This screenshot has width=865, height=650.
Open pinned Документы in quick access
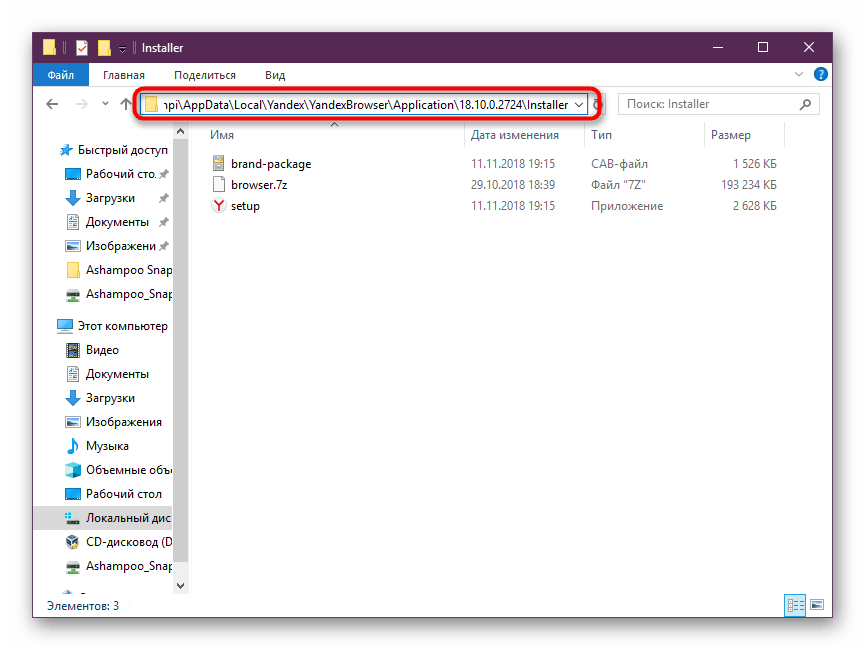click(117, 222)
